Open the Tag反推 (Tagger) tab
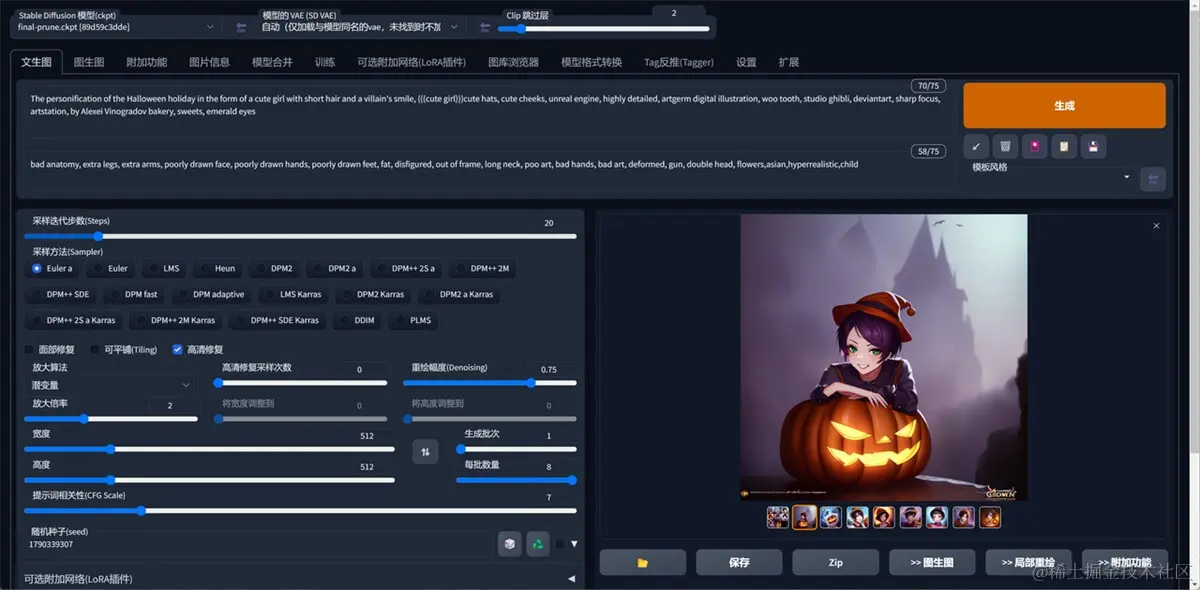1200x590 pixels. (x=679, y=62)
